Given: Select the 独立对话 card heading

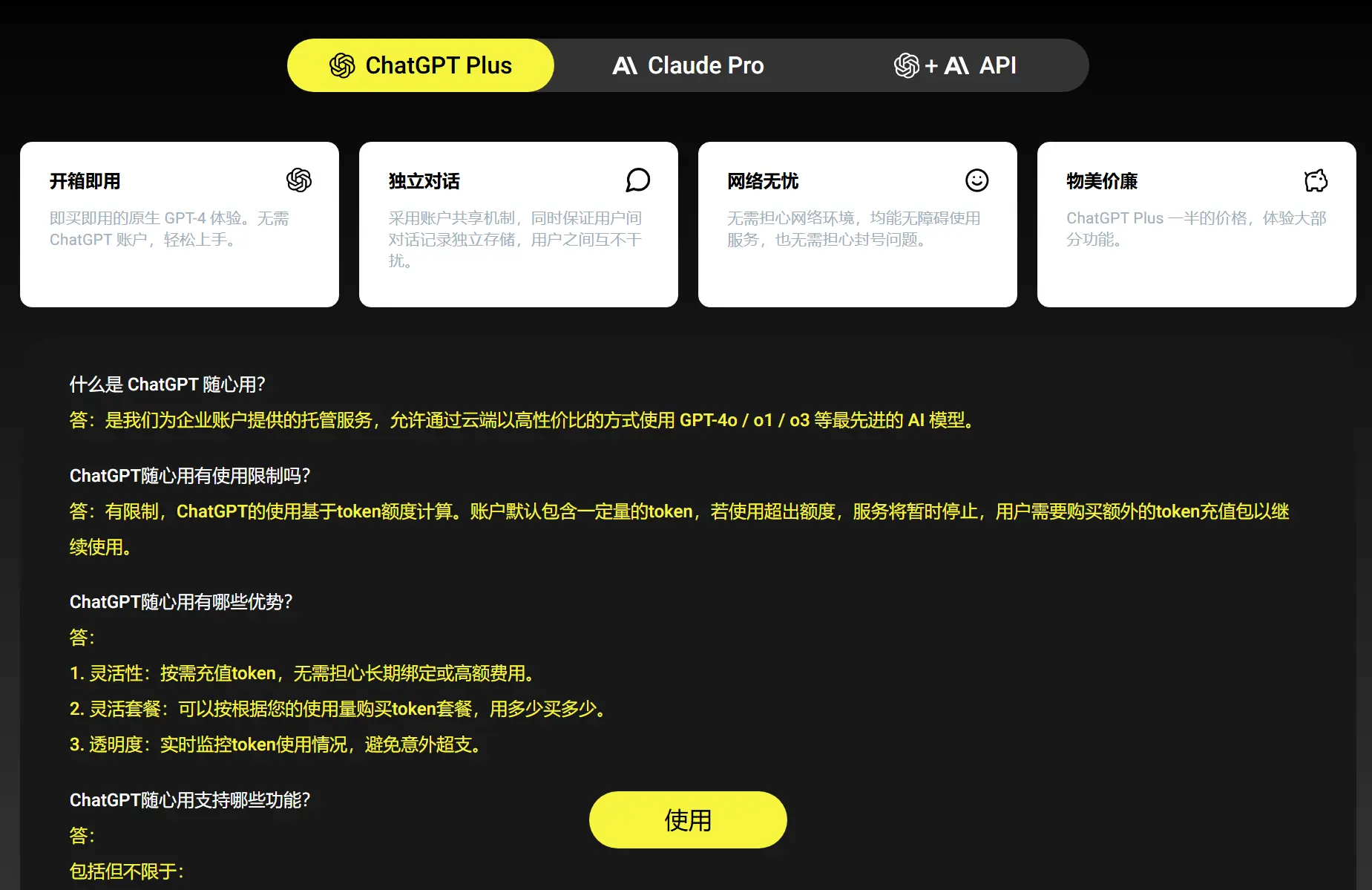Looking at the screenshot, I should click(x=424, y=181).
